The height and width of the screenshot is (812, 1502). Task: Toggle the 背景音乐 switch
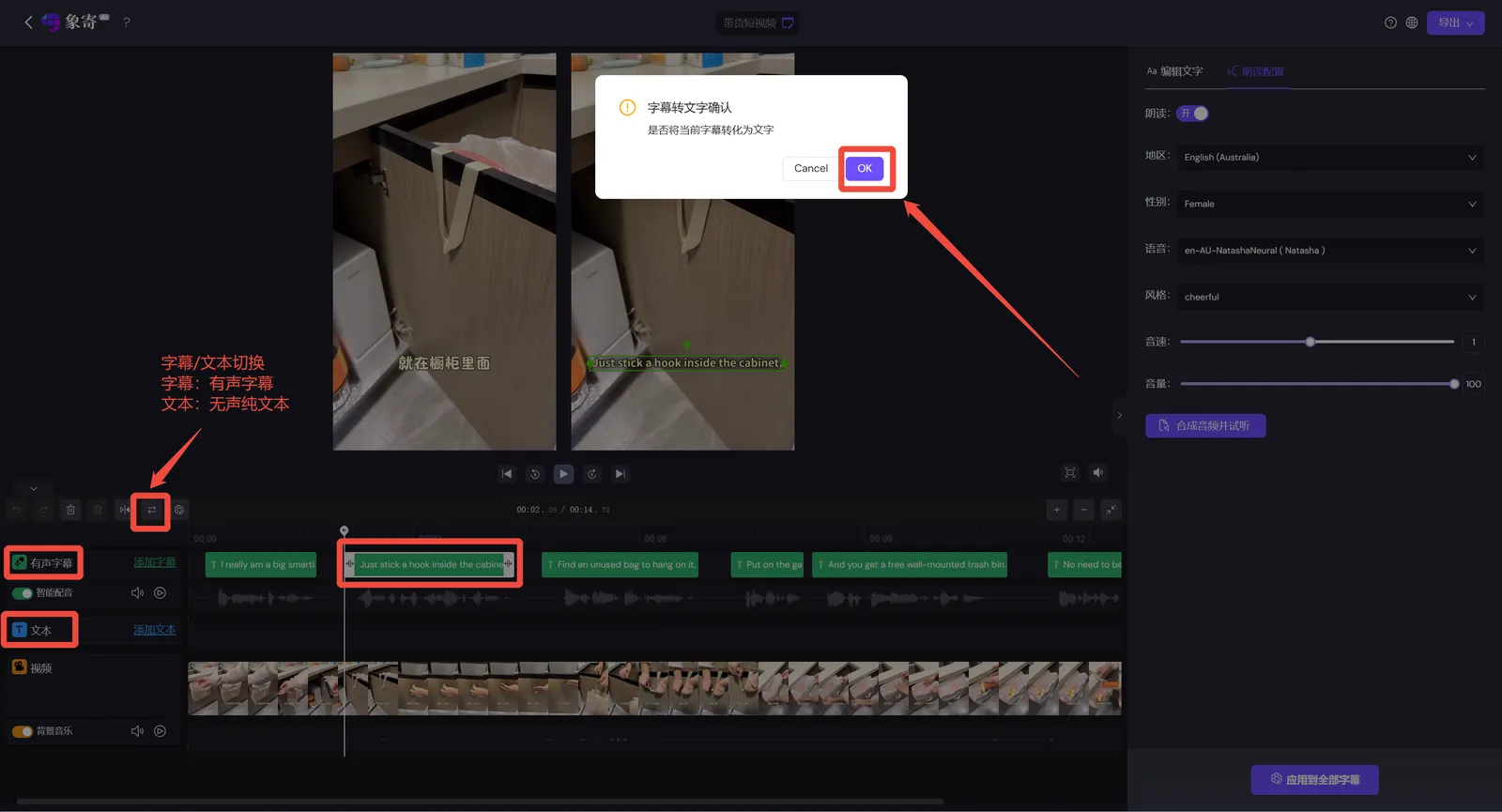click(23, 731)
